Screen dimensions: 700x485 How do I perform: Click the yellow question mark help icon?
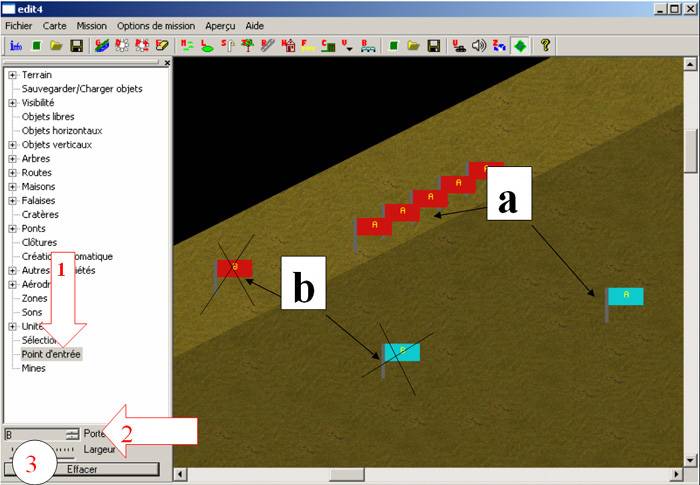point(545,45)
